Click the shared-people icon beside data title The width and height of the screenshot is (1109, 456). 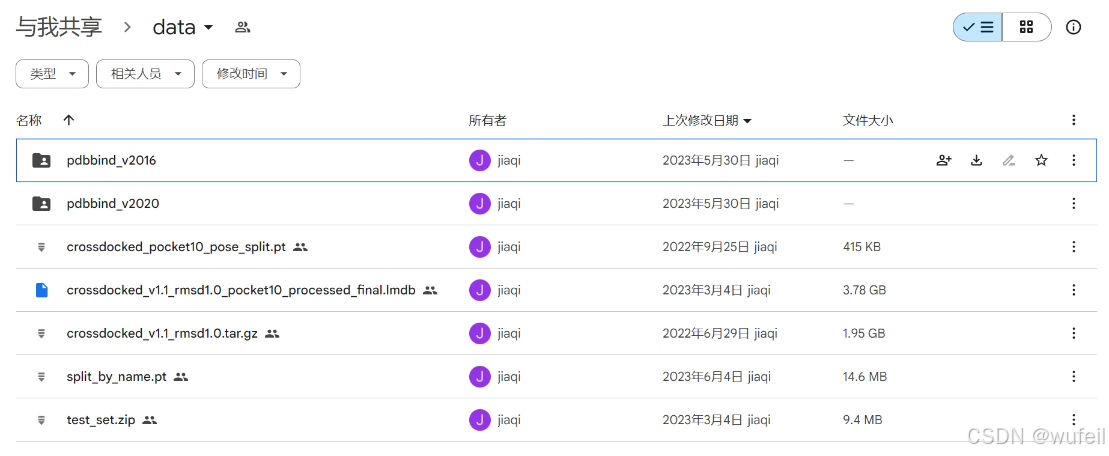pos(242,27)
